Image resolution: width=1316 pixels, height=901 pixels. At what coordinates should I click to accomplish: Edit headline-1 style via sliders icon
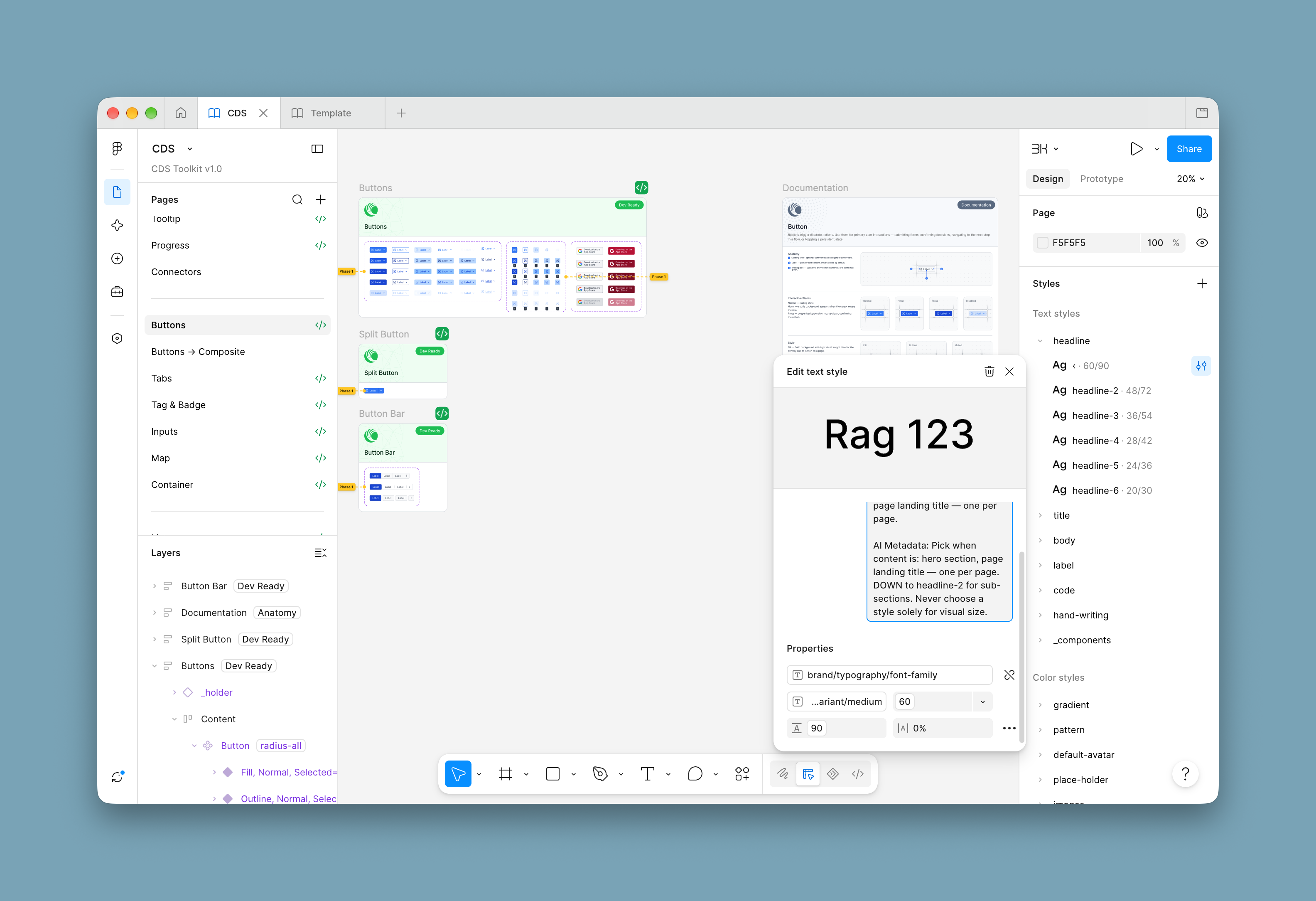pyautogui.click(x=1201, y=365)
